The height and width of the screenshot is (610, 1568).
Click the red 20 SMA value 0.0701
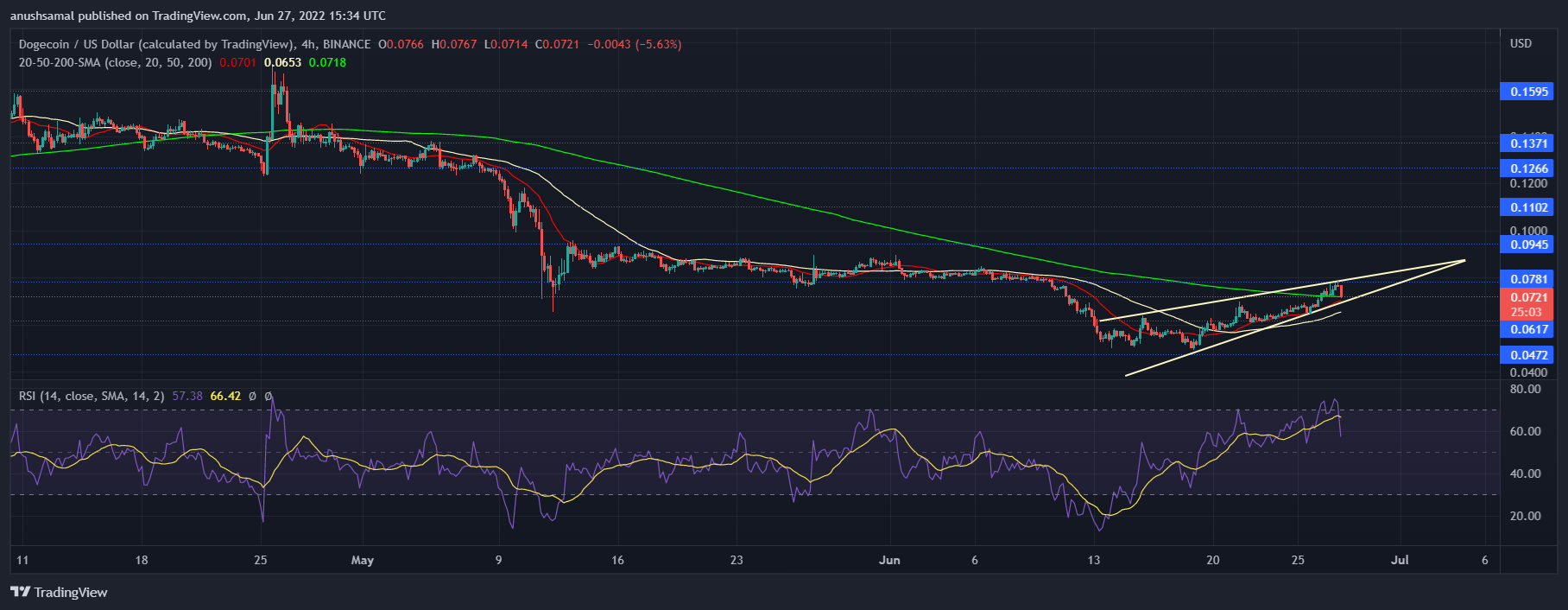click(237, 62)
